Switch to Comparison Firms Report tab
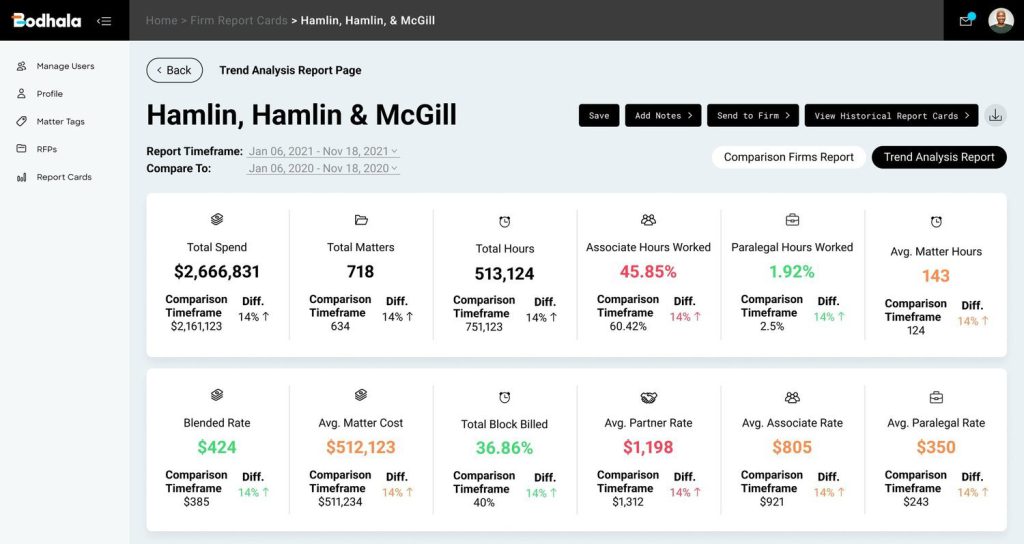The width and height of the screenshot is (1024, 544). (788, 157)
